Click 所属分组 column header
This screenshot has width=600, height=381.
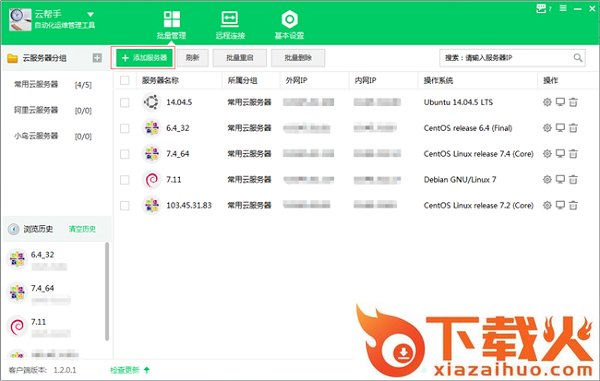(242, 80)
